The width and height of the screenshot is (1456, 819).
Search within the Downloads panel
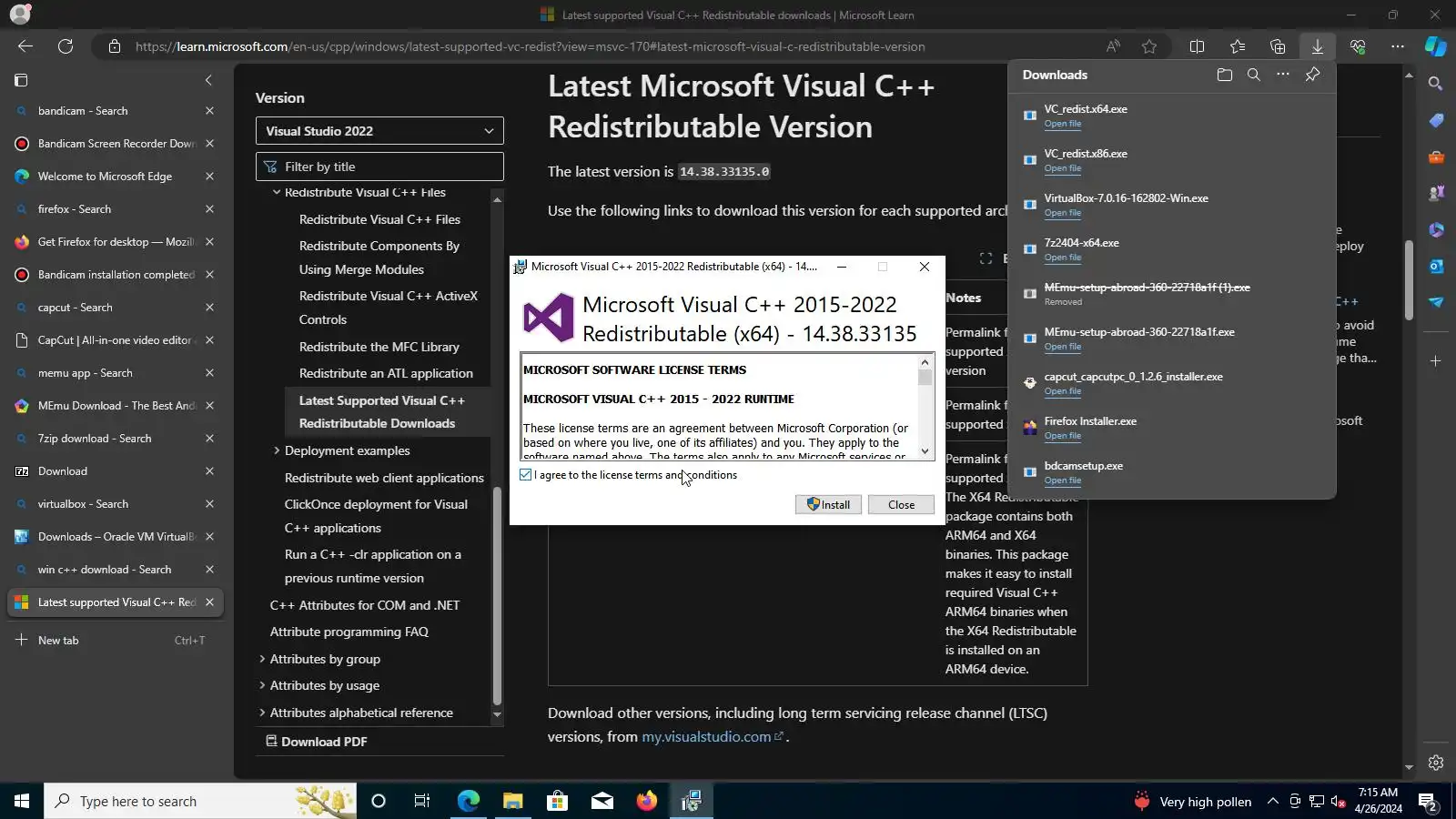1253,75
